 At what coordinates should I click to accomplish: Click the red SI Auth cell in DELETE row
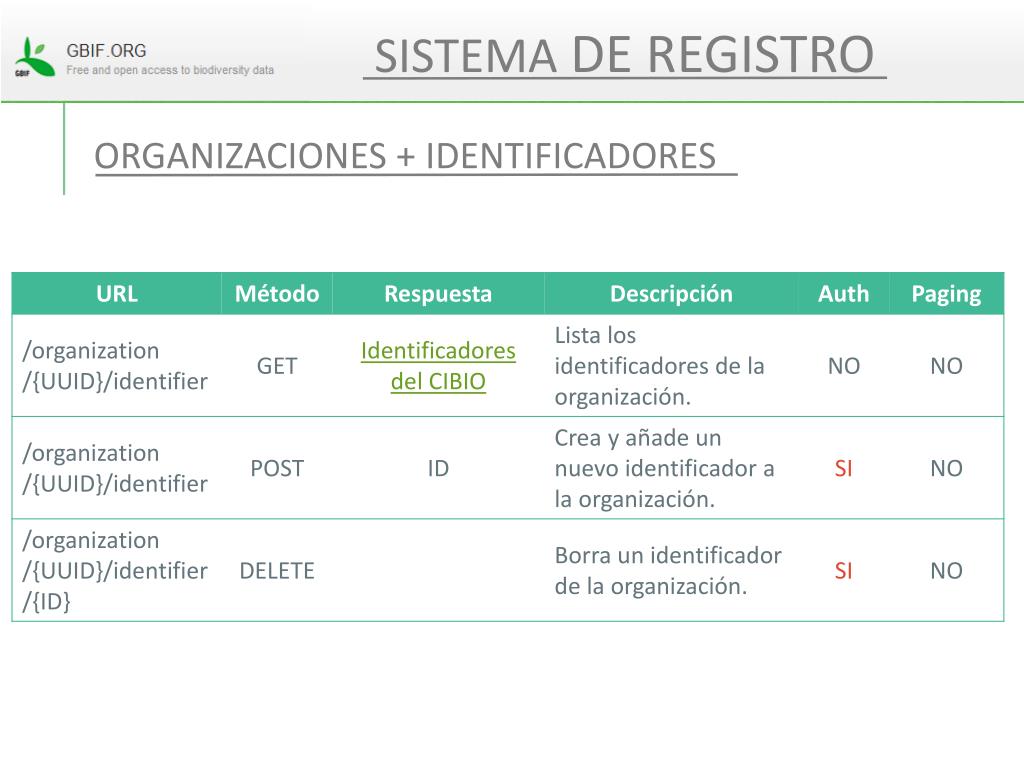844,571
